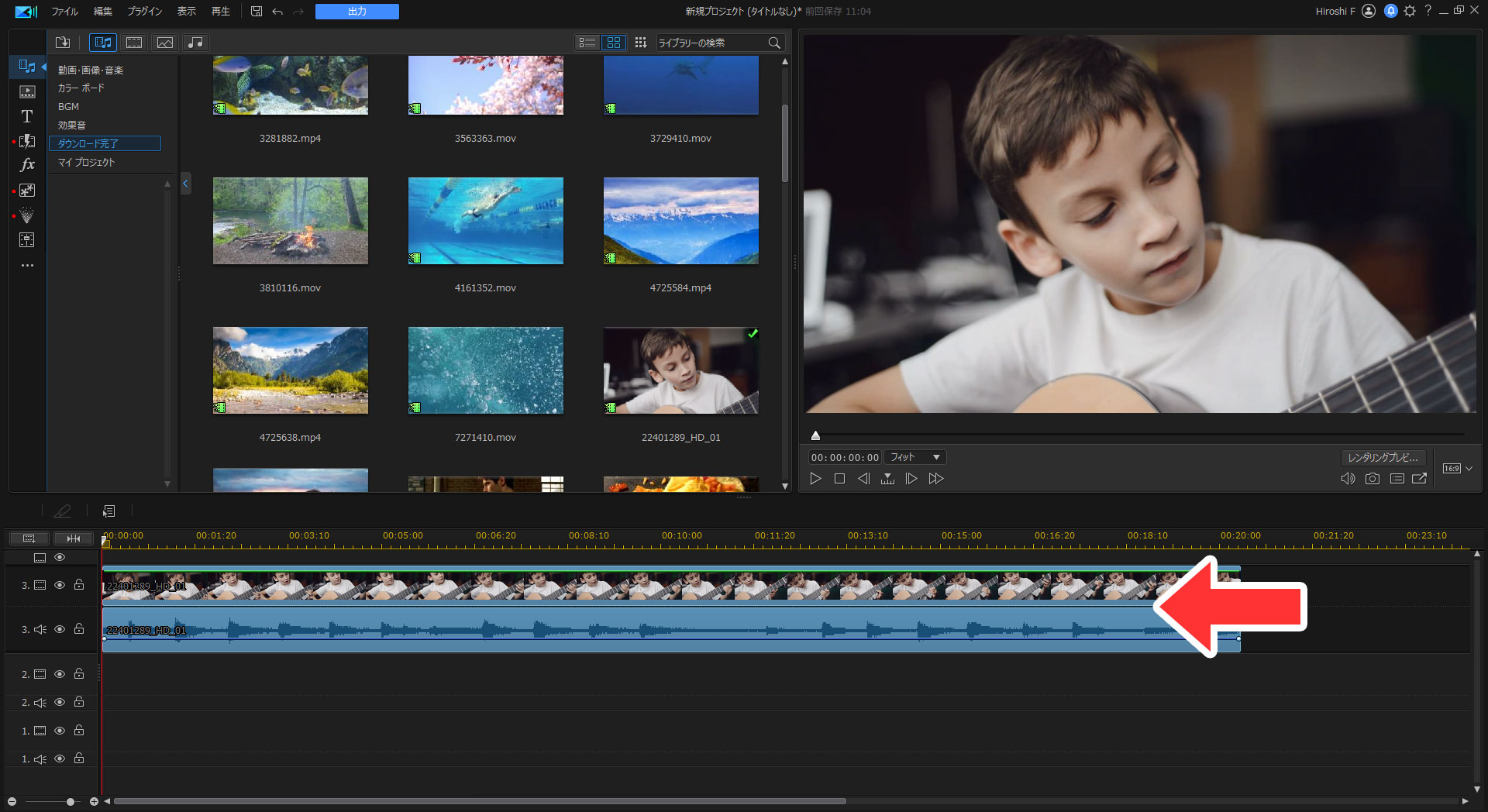The image size is (1488, 812).
Task: Toggle visibility of audio track 1
Action: (60, 759)
